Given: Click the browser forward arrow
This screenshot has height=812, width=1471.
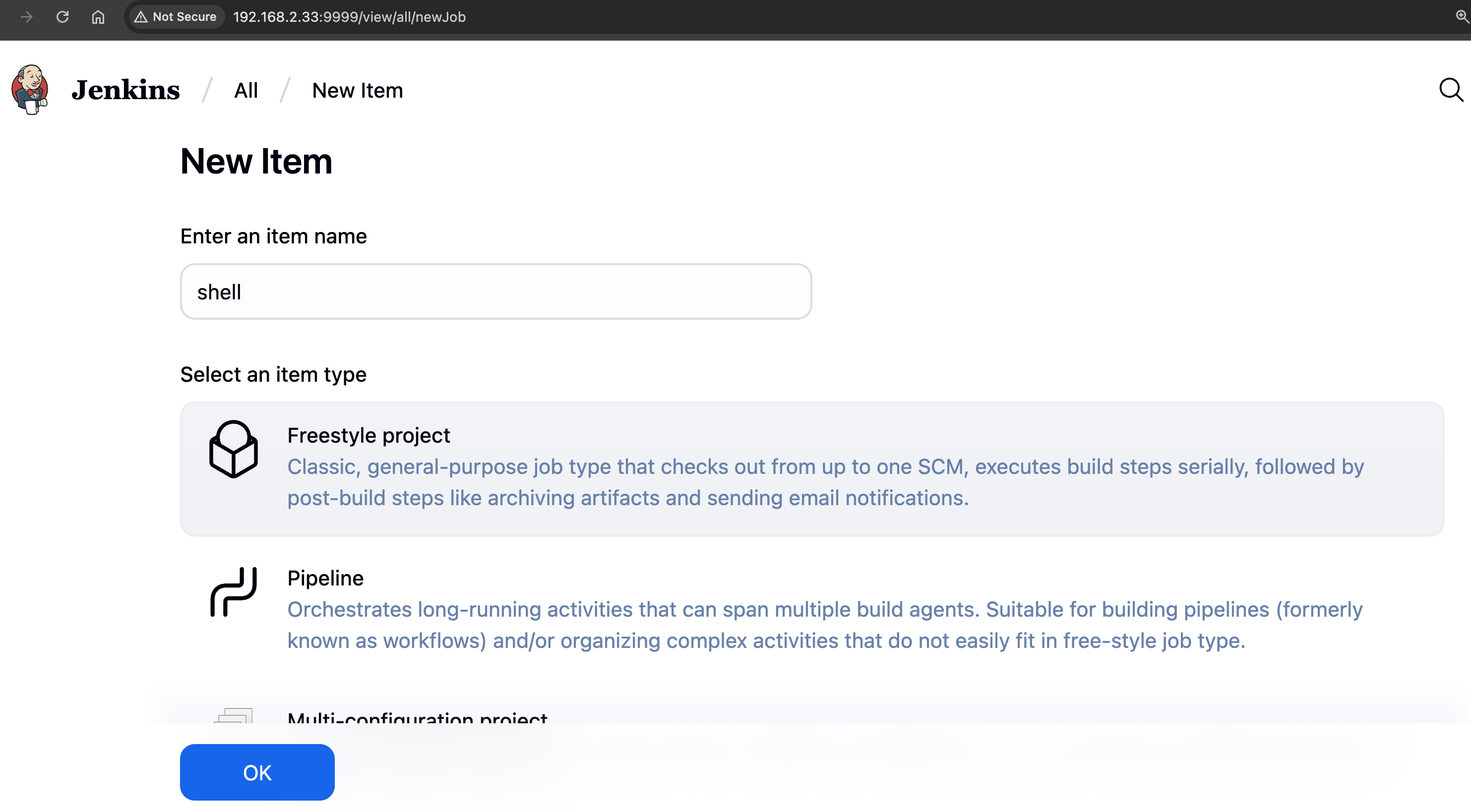Looking at the screenshot, I should click(26, 17).
